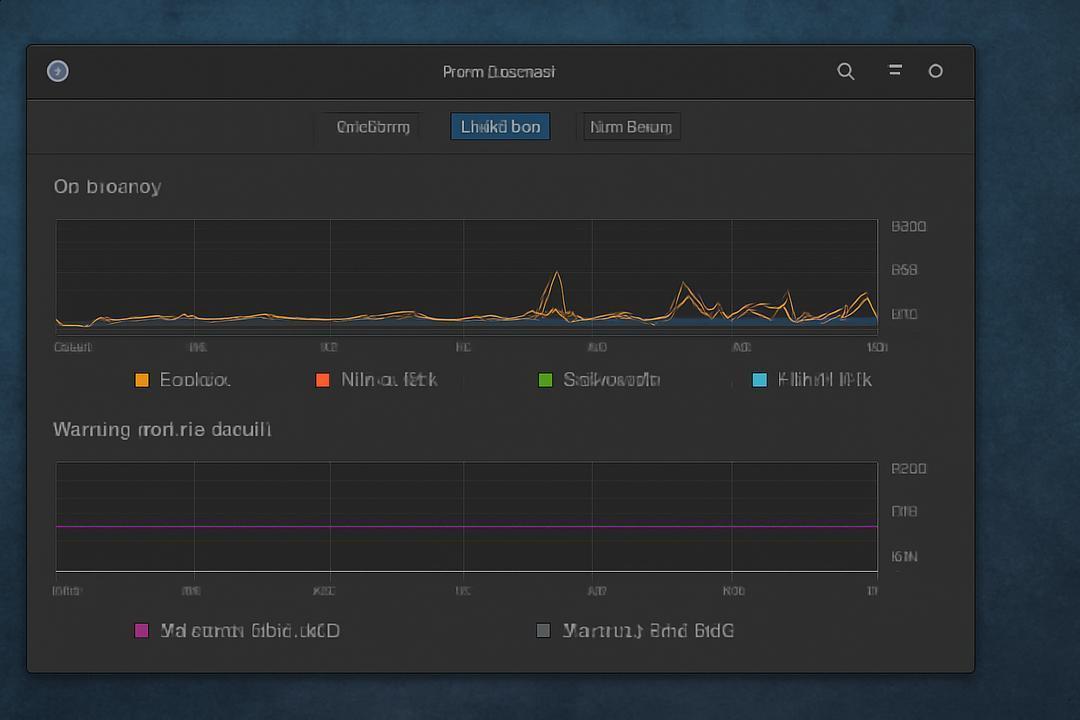Switch to the 'Lhukd bon' tab
The height and width of the screenshot is (720, 1080).
[501, 127]
